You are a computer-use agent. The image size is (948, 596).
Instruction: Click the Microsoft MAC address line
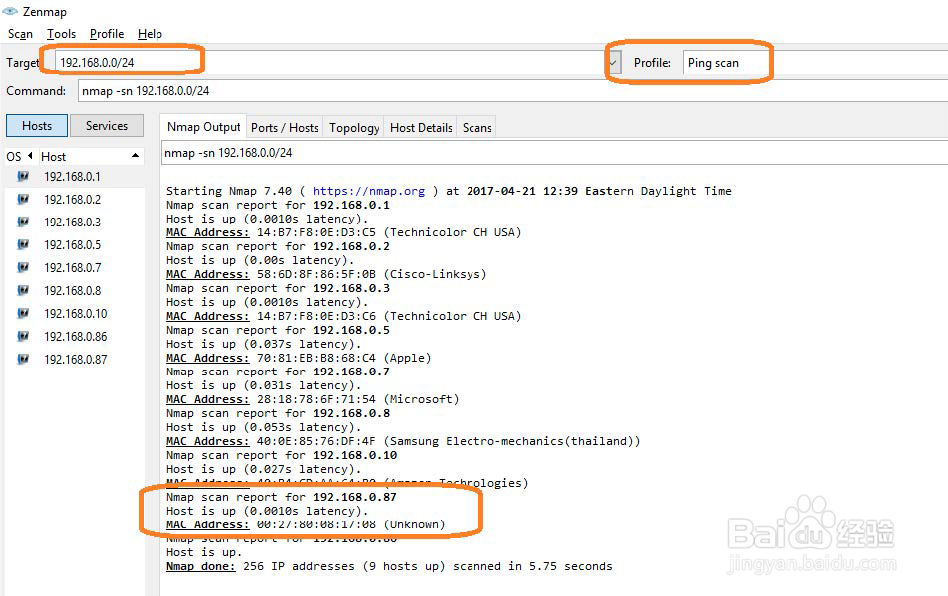pyautogui.click(x=313, y=399)
